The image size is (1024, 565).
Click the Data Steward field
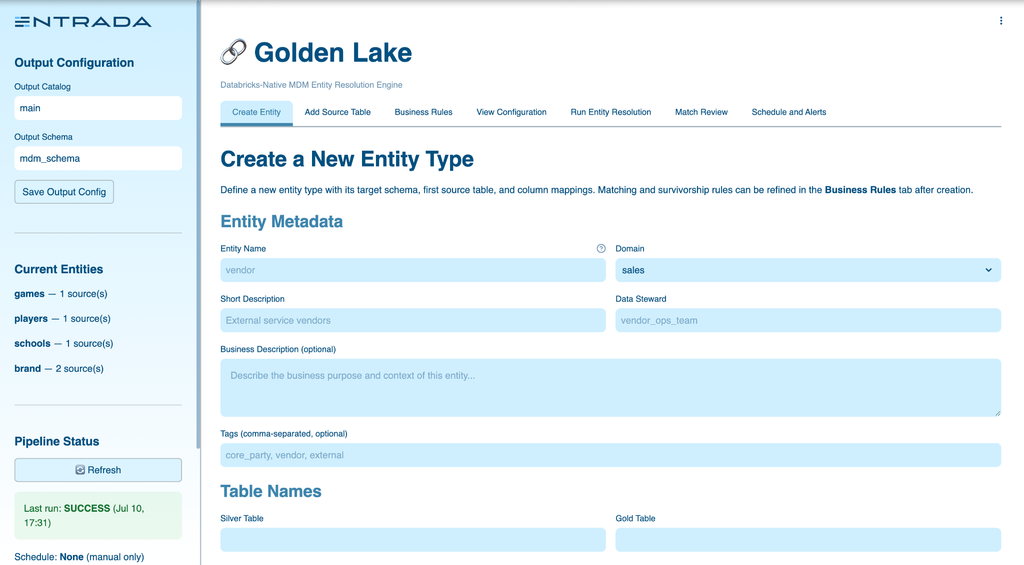click(808, 320)
